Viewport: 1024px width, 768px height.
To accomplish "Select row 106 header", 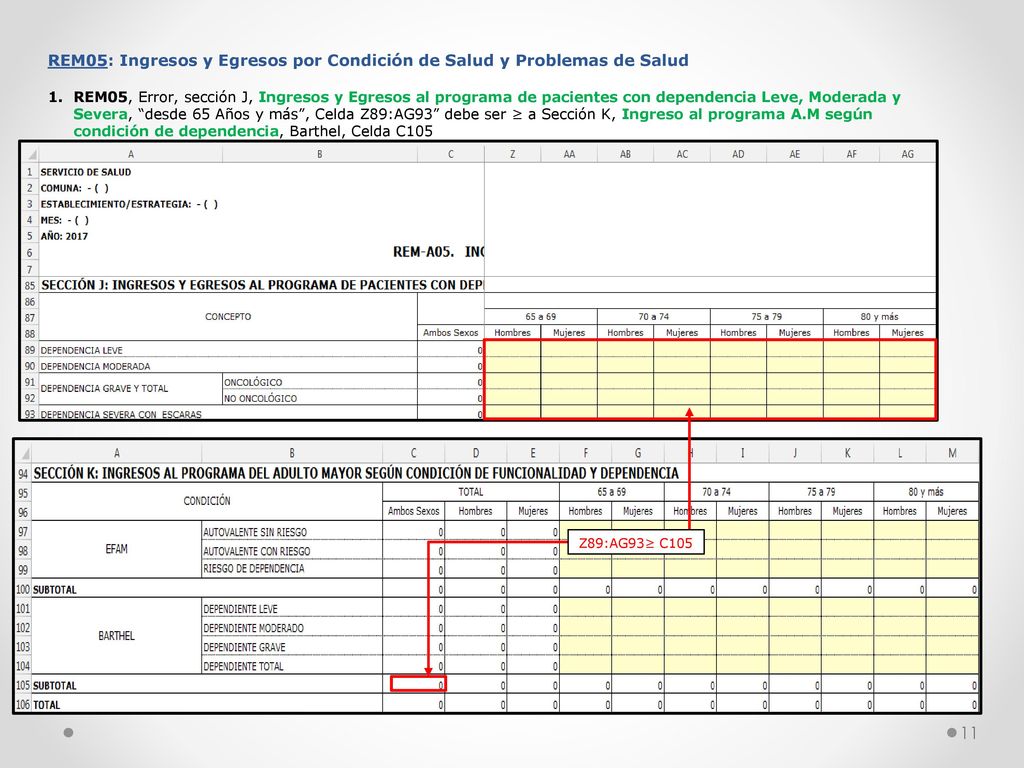I will point(23,705).
